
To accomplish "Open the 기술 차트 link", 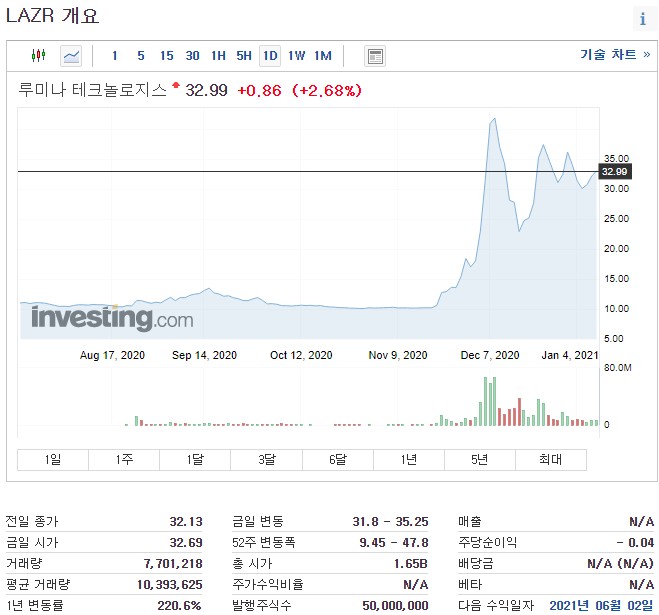I will pyautogui.click(x=615, y=54).
